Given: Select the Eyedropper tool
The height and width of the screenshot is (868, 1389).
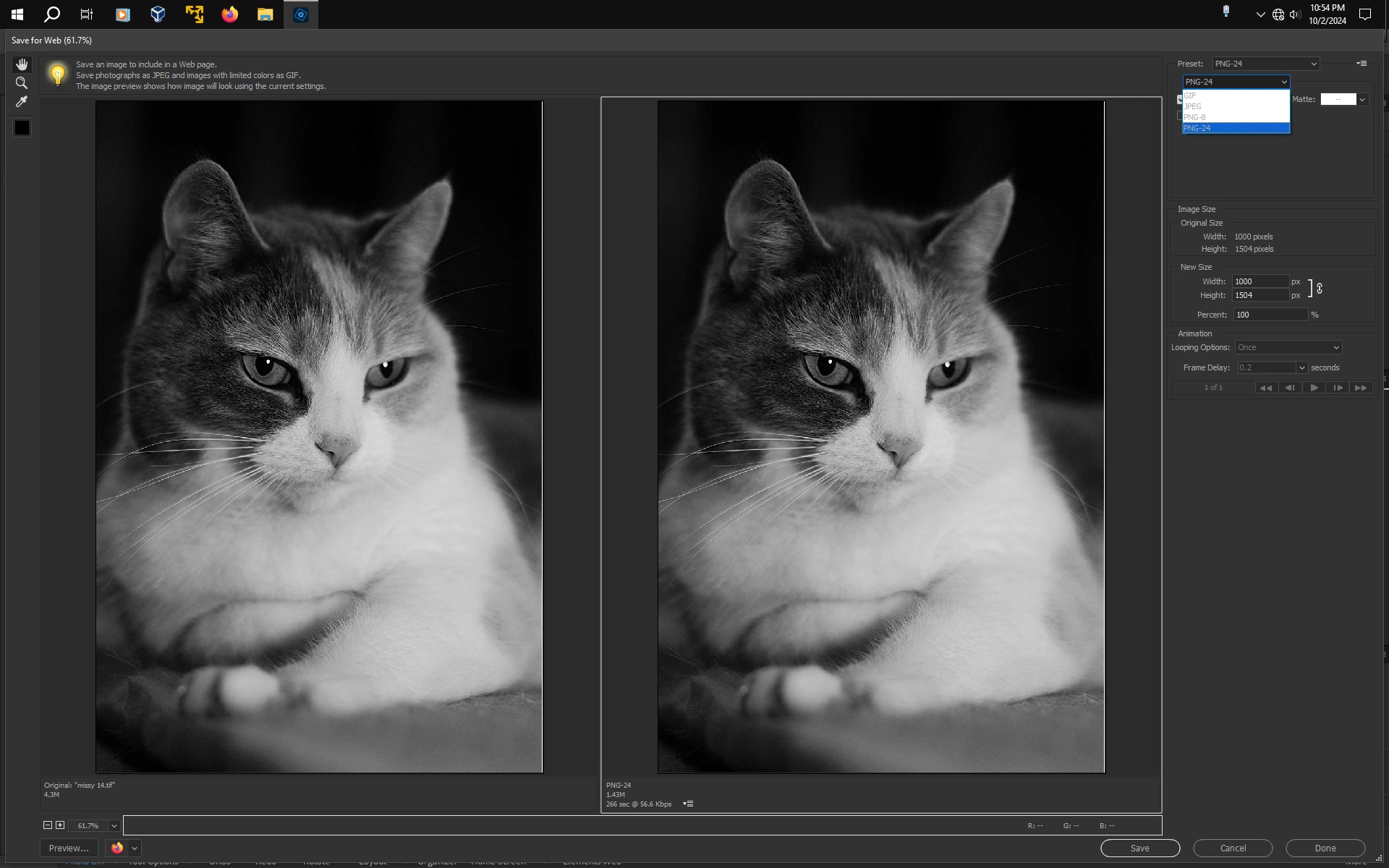Looking at the screenshot, I should point(22,102).
